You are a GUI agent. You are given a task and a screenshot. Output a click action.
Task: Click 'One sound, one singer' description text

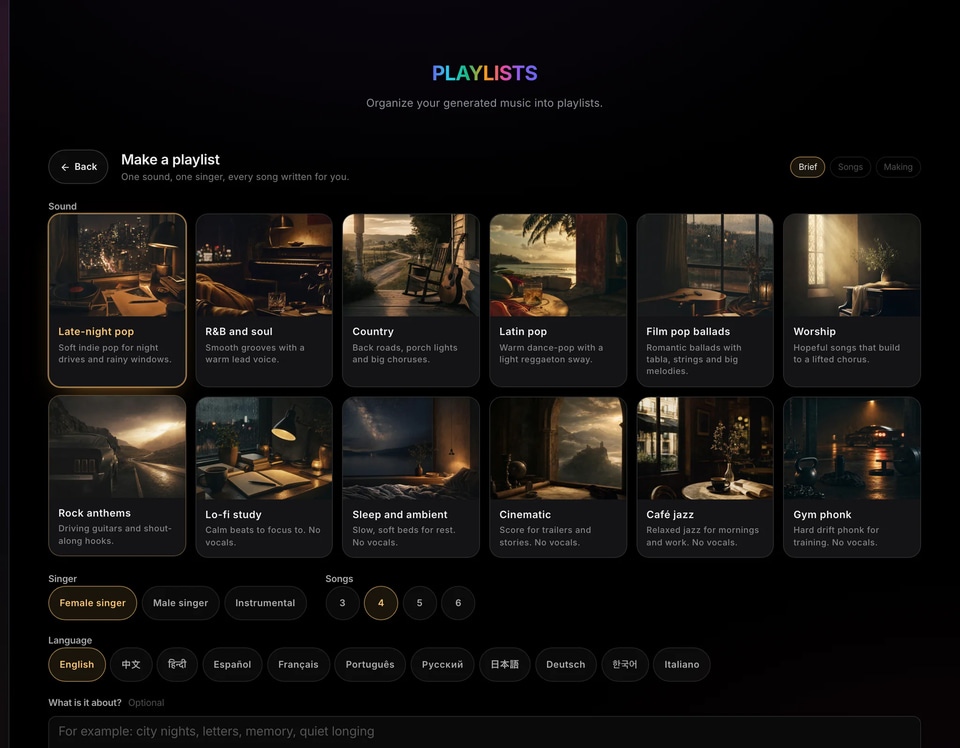(x=235, y=177)
